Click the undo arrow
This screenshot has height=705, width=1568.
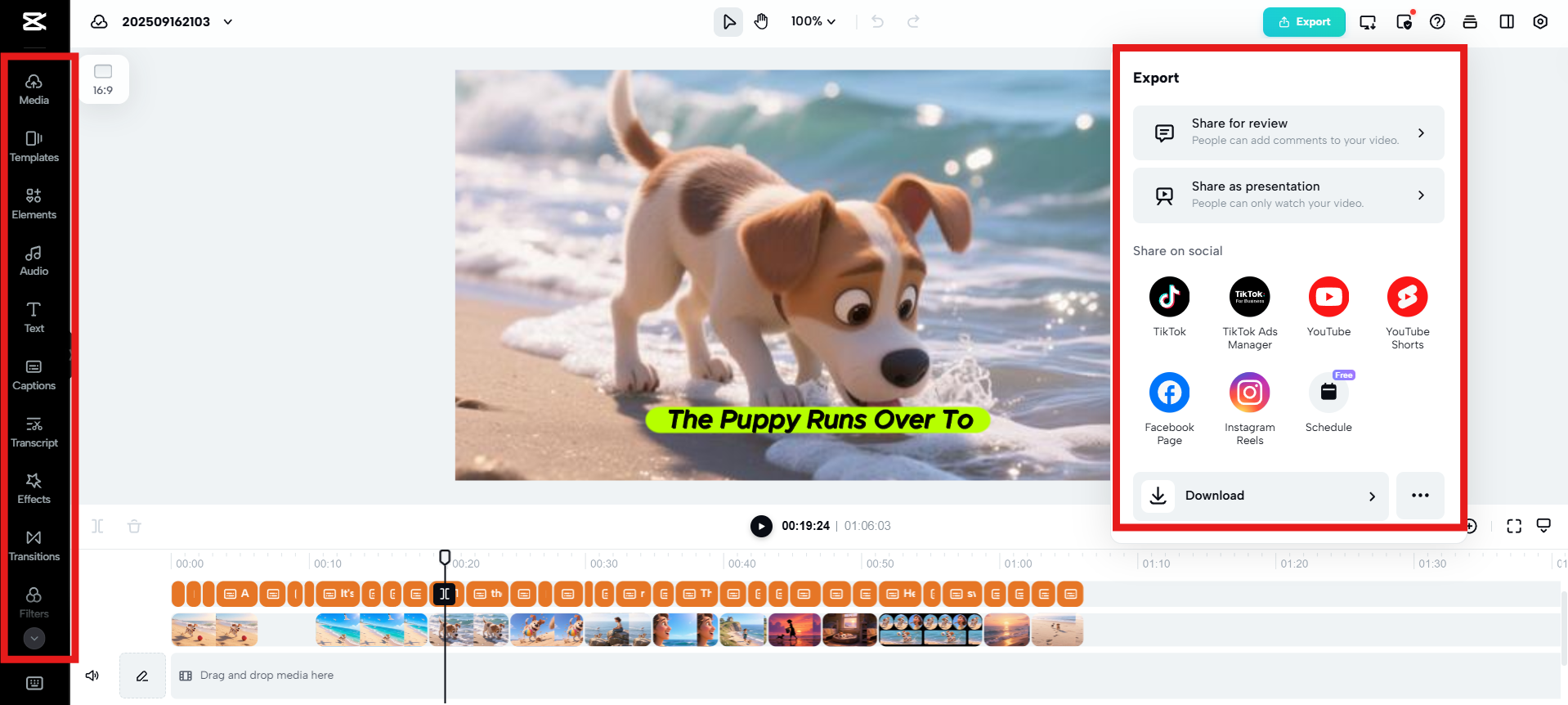tap(878, 21)
